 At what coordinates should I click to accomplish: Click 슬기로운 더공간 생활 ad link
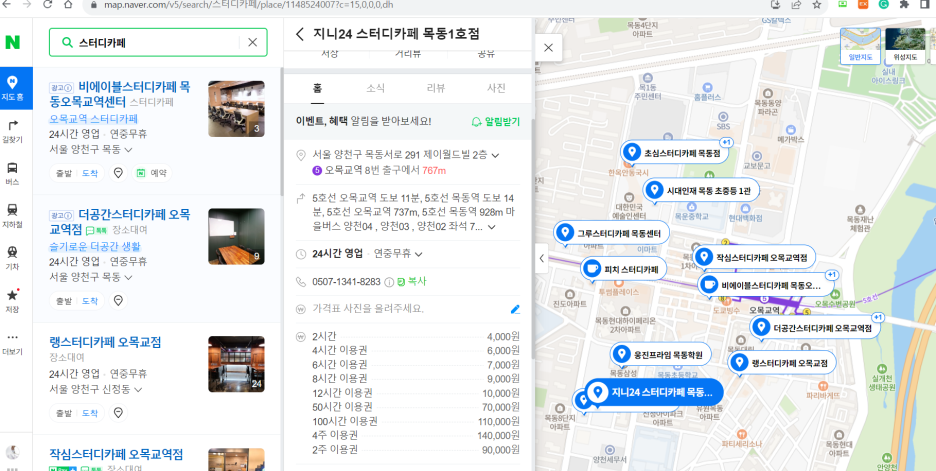(x=94, y=247)
